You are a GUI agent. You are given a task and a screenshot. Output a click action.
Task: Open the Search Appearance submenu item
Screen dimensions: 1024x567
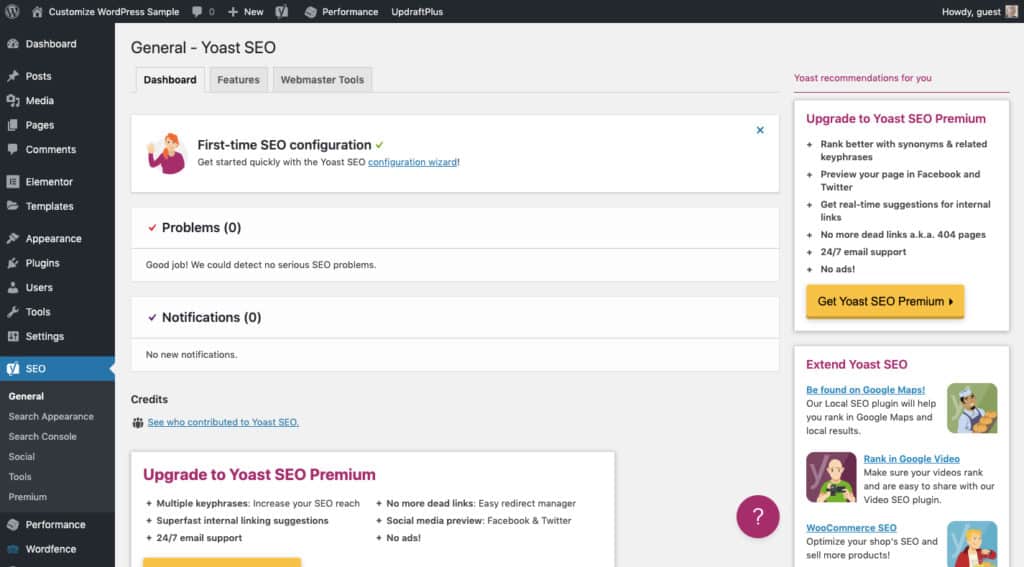[51, 416]
